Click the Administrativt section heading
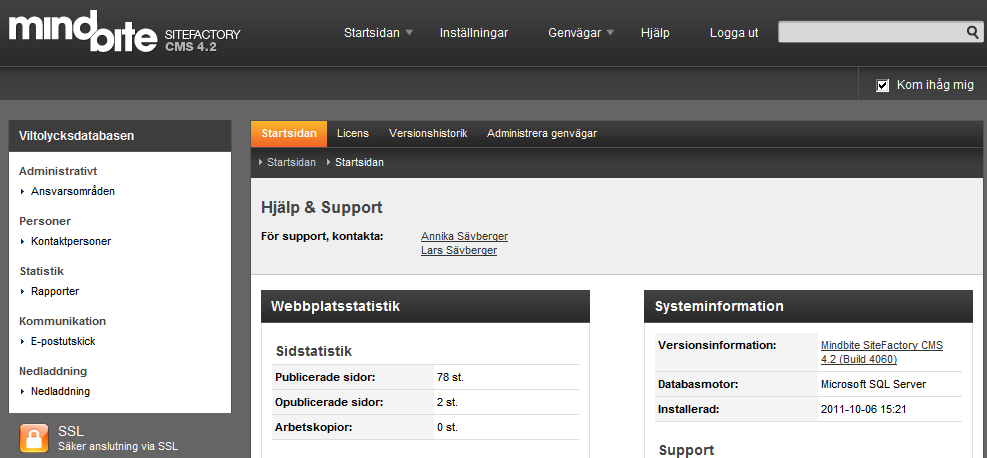The height and width of the screenshot is (458, 987). (x=58, y=171)
